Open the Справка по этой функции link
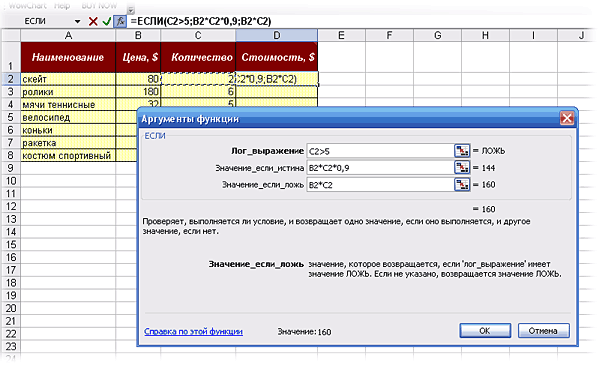This screenshot has width=598, height=365. pyautogui.click(x=193, y=331)
